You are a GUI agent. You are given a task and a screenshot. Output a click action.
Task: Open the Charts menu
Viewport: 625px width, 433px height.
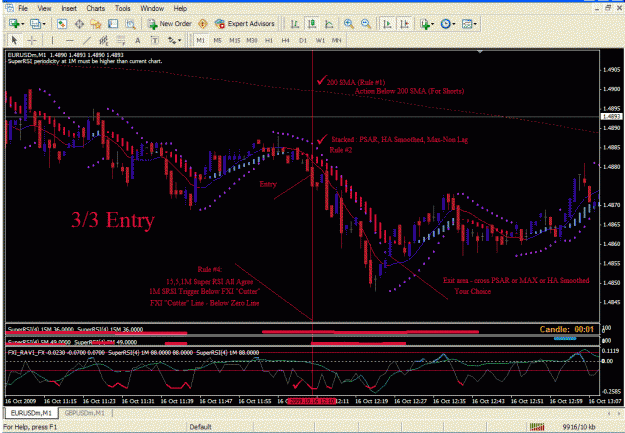[x=96, y=8]
